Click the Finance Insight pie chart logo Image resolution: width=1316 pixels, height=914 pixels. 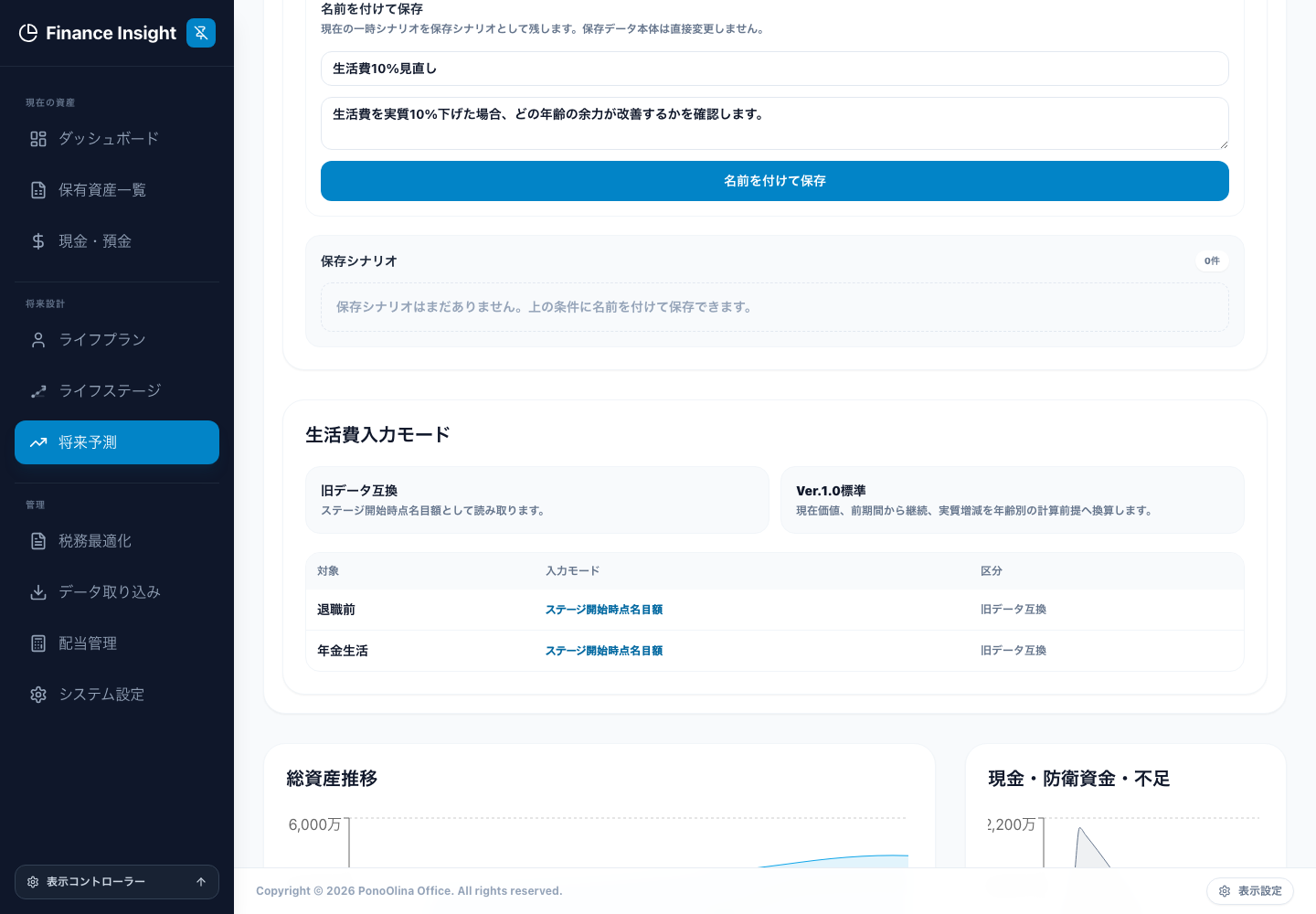coord(28,33)
